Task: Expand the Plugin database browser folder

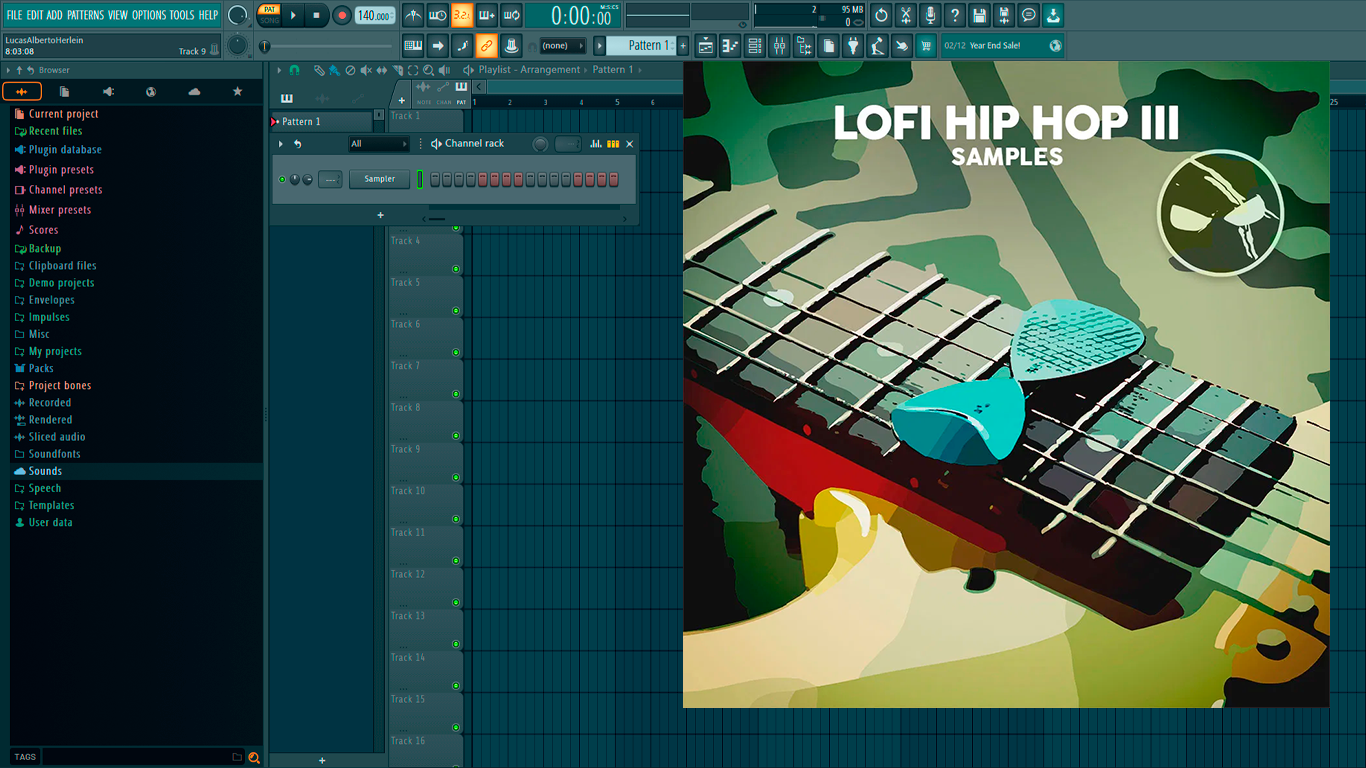Action: click(x=65, y=150)
